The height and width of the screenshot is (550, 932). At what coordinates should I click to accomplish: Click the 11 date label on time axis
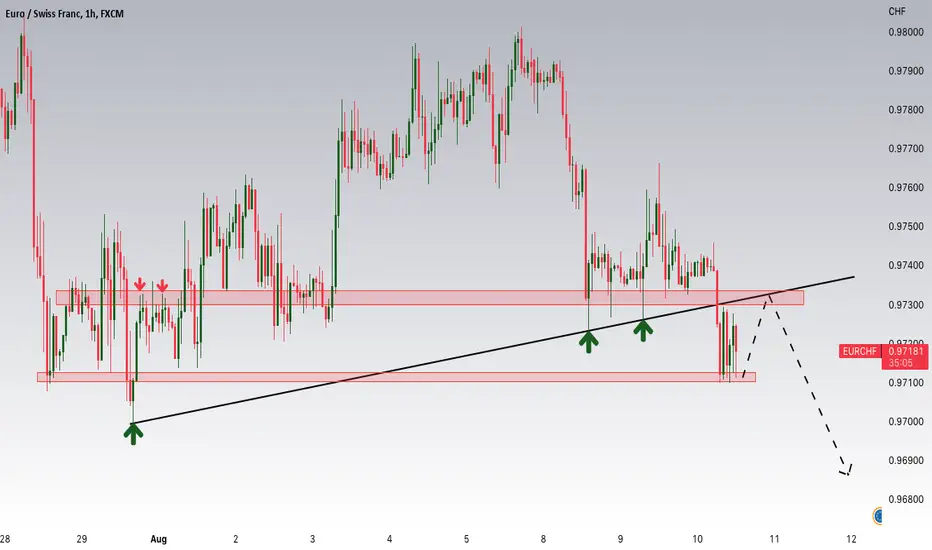(774, 539)
